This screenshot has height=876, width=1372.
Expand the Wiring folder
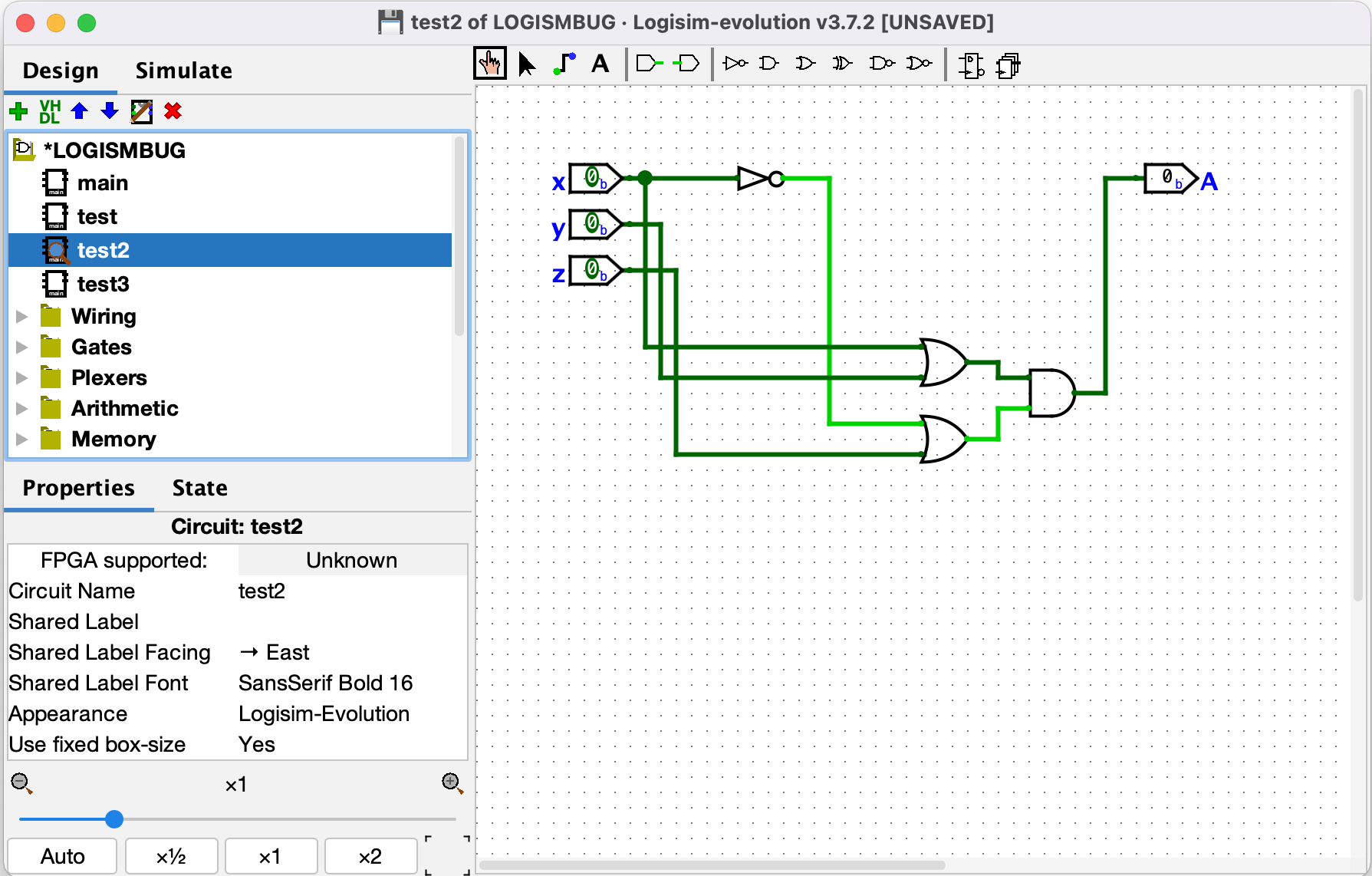(x=20, y=315)
